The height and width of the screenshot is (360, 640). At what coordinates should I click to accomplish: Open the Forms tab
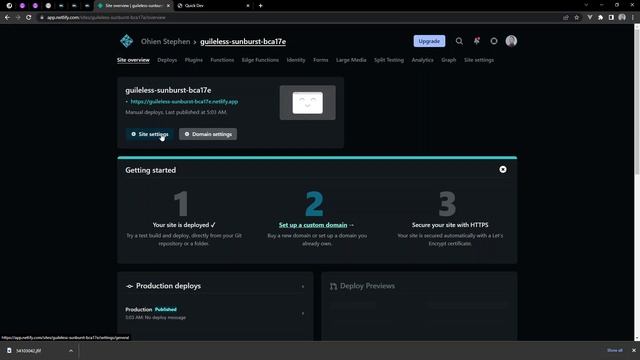[320, 60]
